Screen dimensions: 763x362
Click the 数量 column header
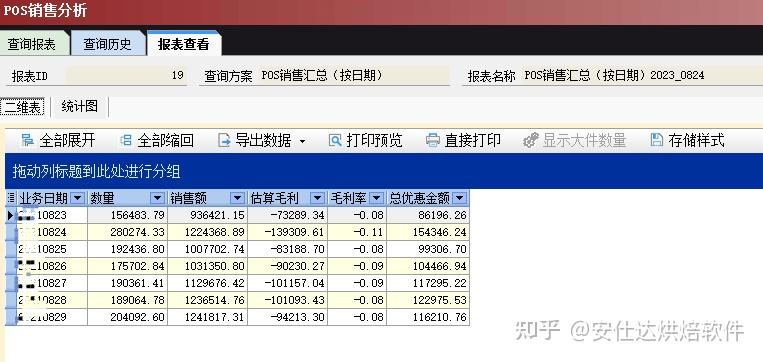pyautogui.click(x=127, y=198)
